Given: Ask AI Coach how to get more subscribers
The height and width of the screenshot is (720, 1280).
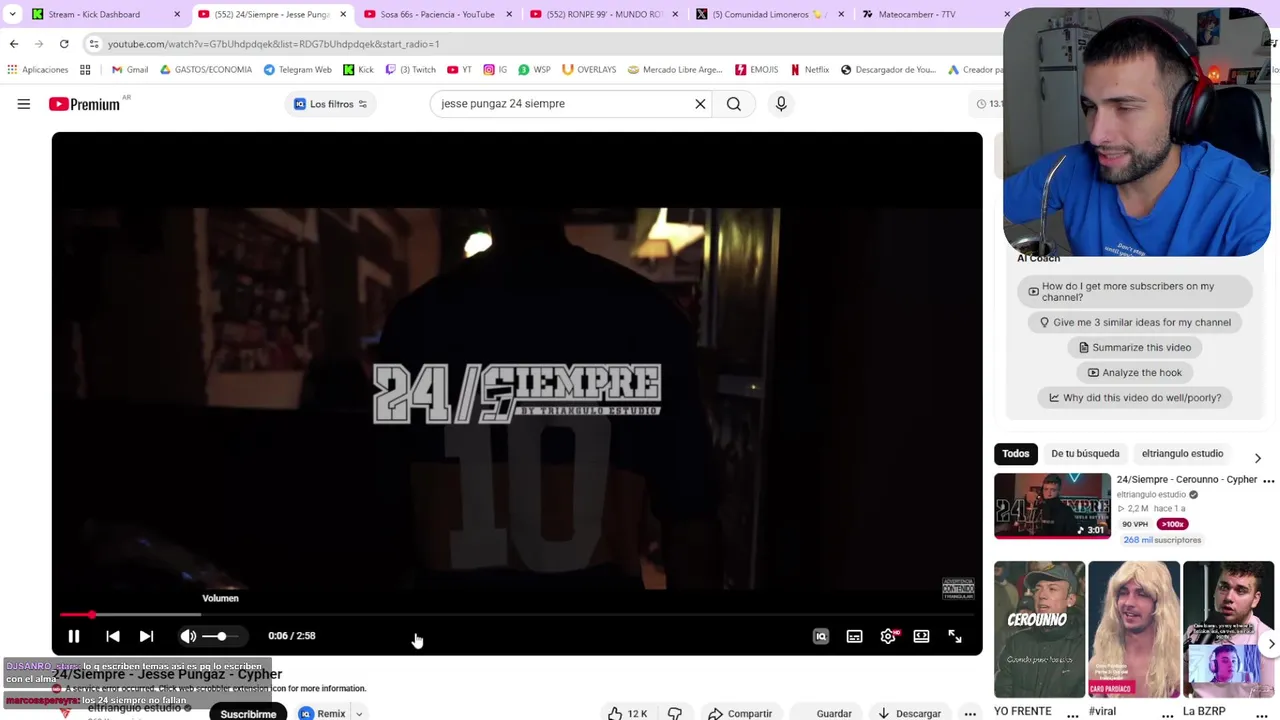Looking at the screenshot, I should [x=1134, y=291].
